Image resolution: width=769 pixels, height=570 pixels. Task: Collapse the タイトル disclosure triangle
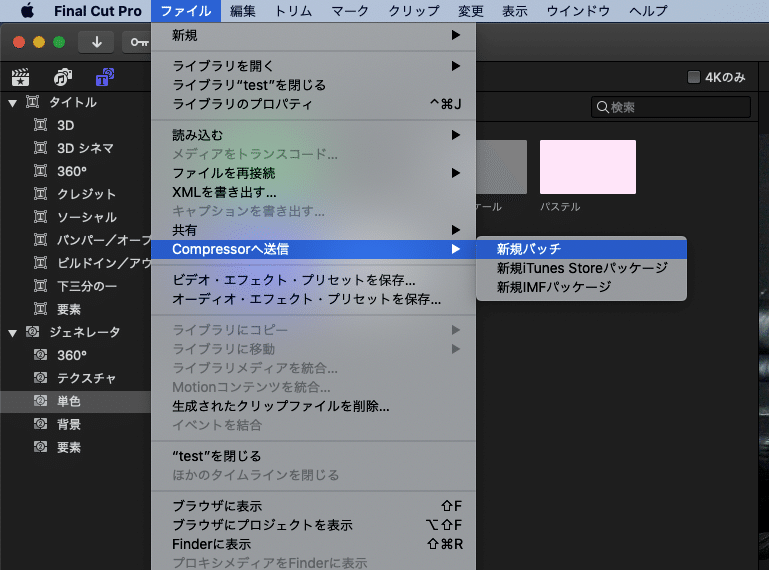(13, 103)
